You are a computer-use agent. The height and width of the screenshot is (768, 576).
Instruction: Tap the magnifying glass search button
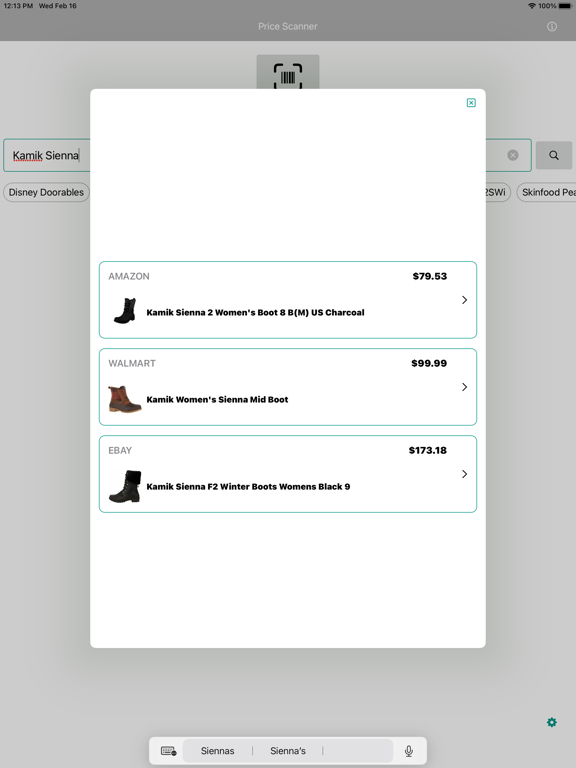click(553, 155)
